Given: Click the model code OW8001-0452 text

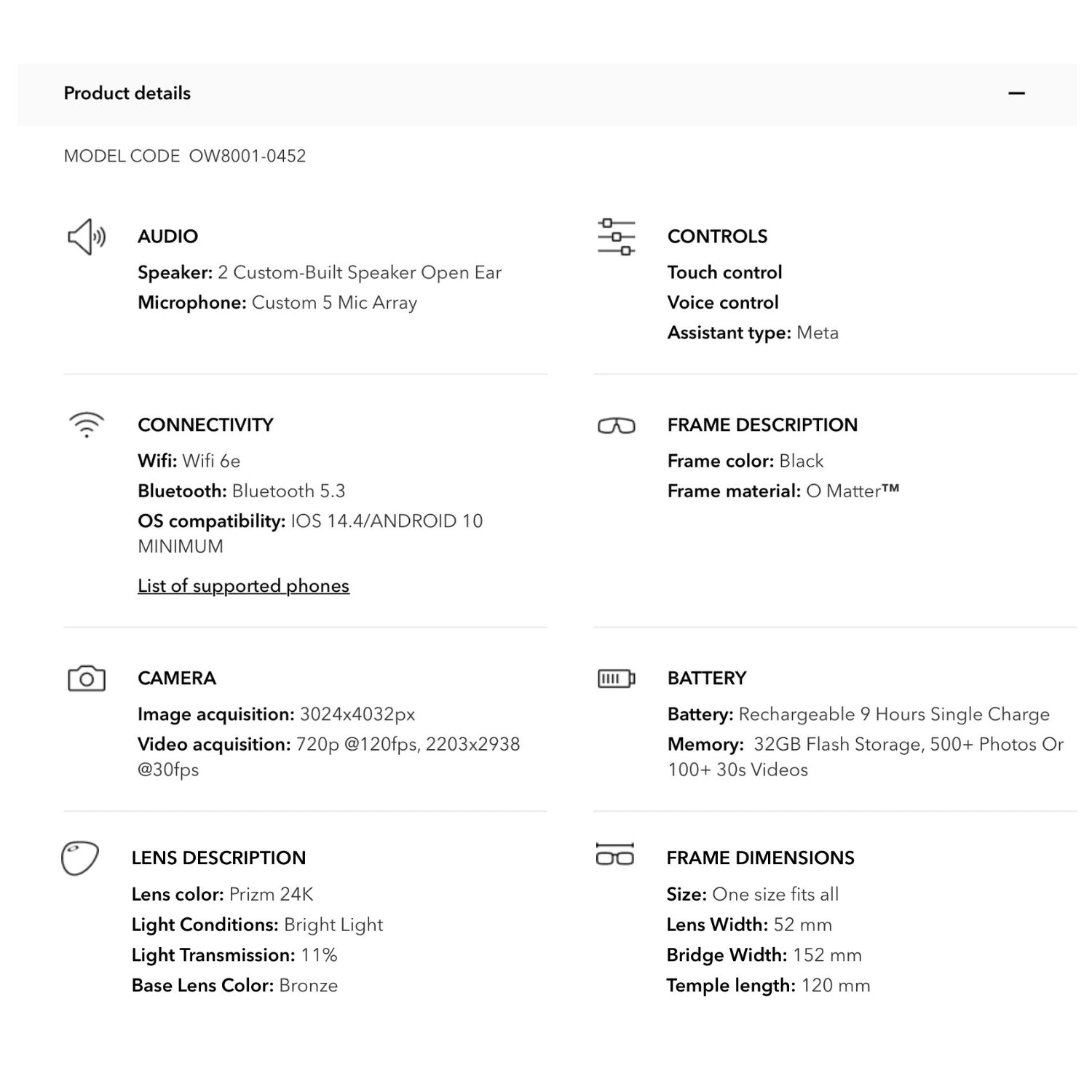Looking at the screenshot, I should 248,156.
